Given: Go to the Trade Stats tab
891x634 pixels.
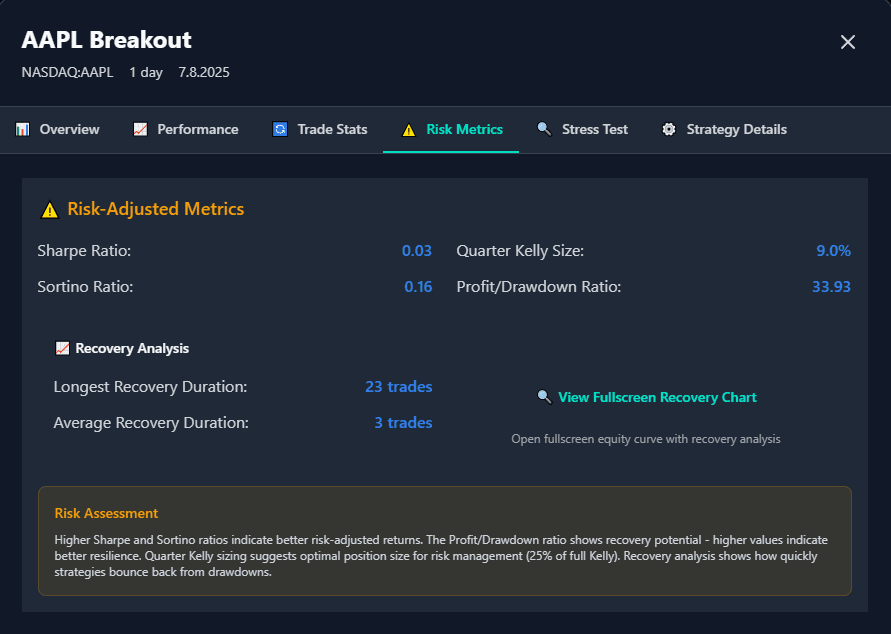Looking at the screenshot, I should pos(320,130).
